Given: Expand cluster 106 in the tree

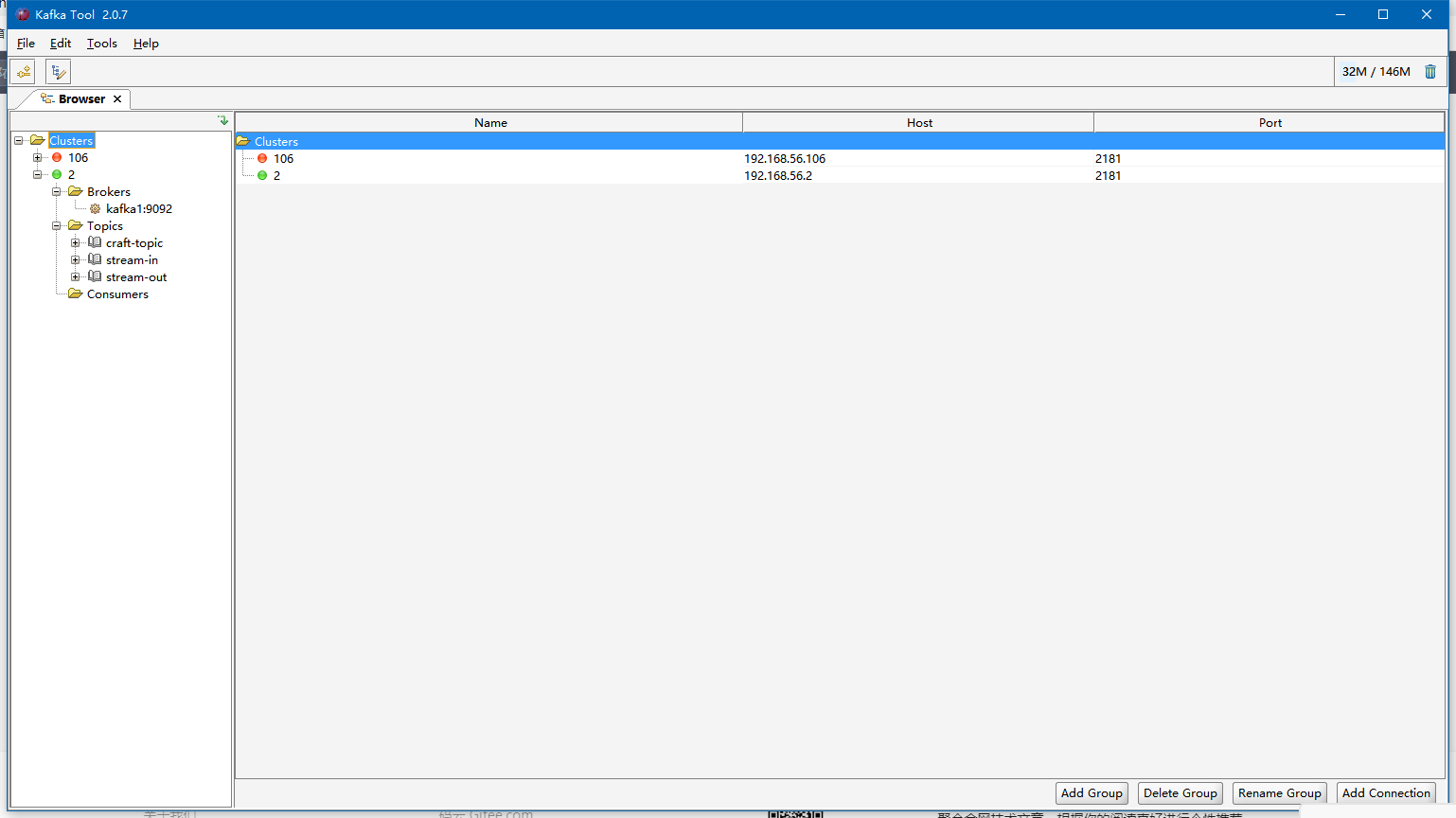Looking at the screenshot, I should pos(37,158).
